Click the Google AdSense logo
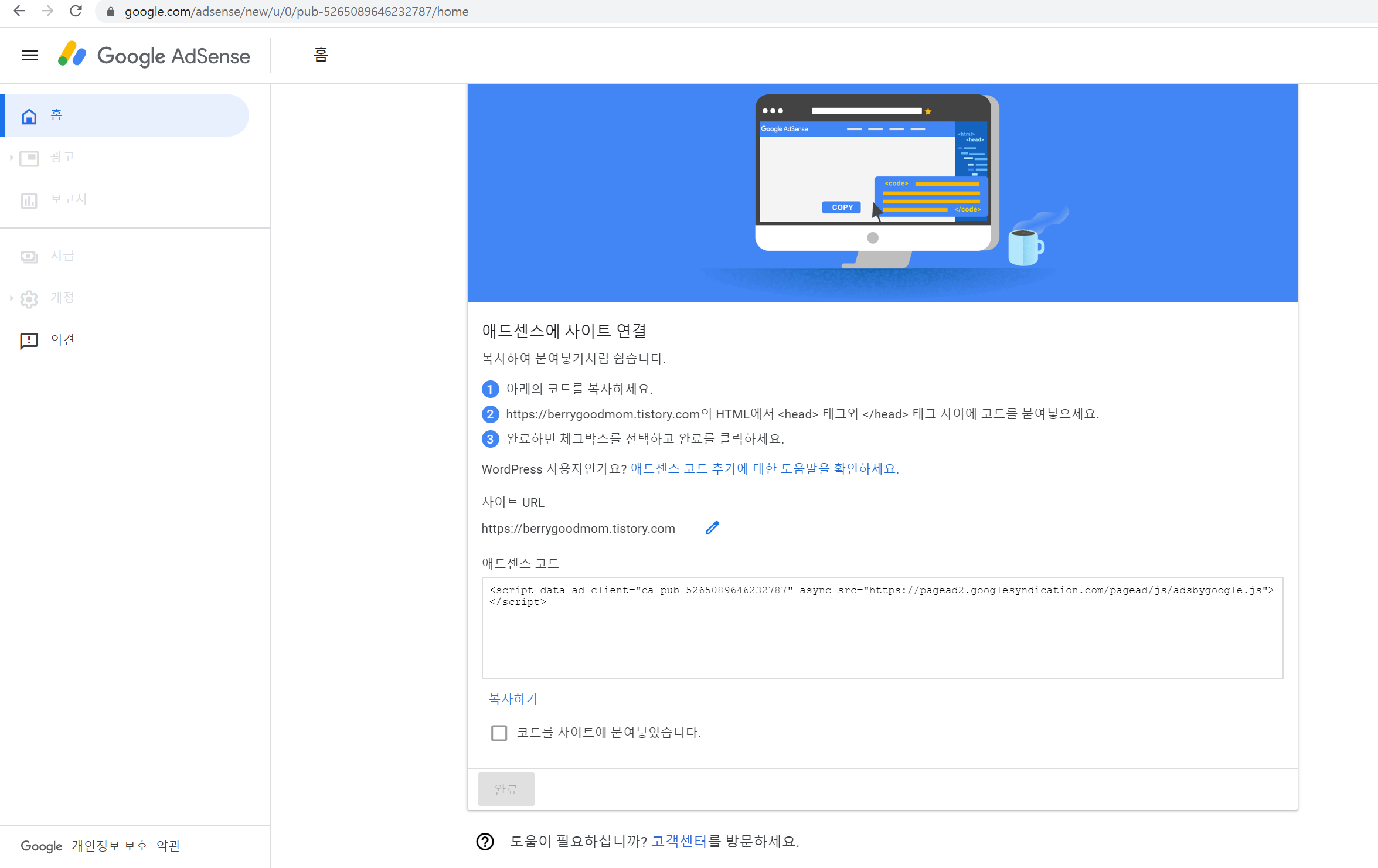Image resolution: width=1378 pixels, height=868 pixels. 154,56
